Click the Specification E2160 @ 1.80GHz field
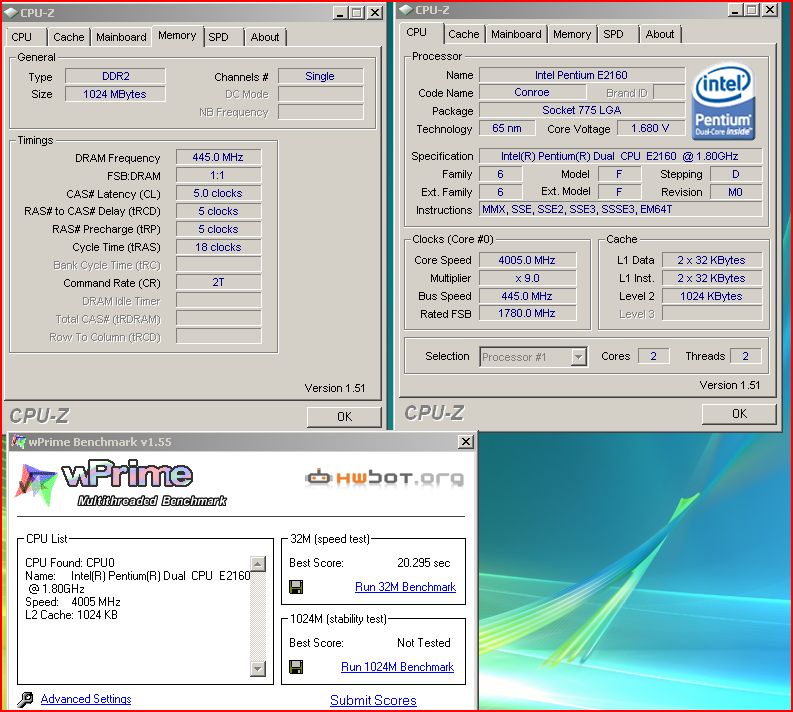This screenshot has height=712, width=793. pos(621,156)
